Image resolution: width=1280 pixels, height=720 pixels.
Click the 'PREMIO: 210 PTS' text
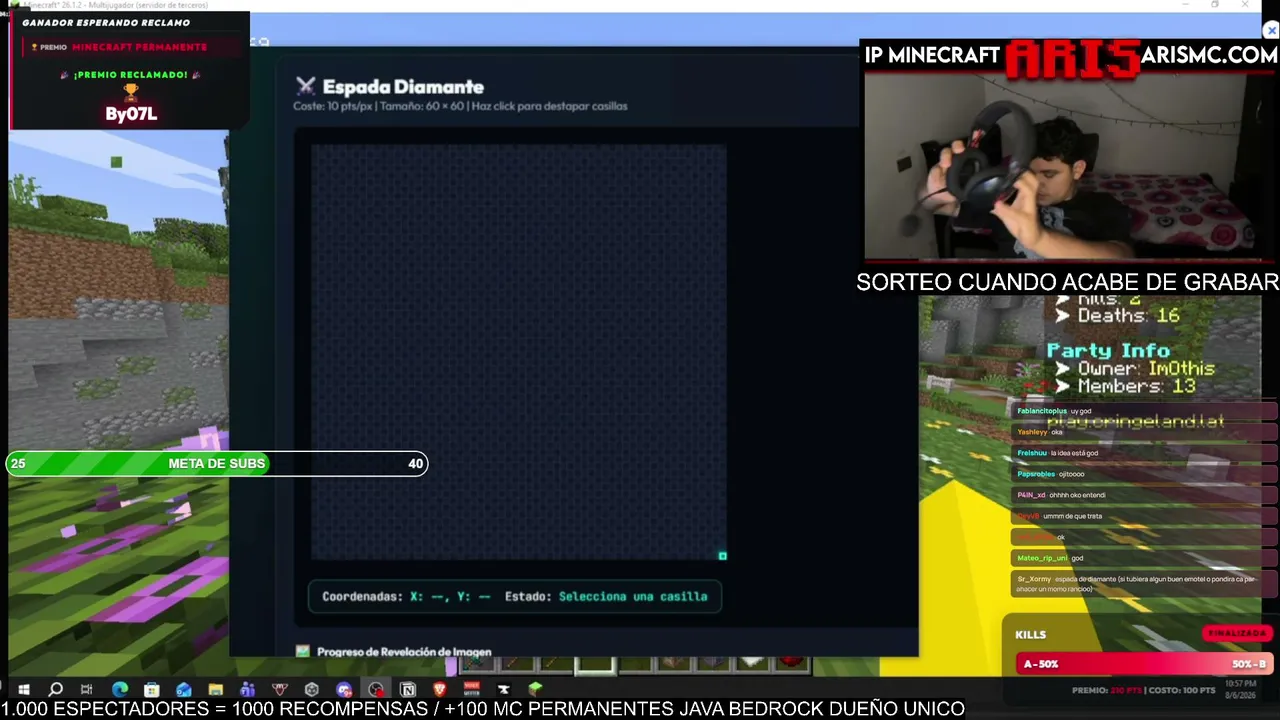(x=1107, y=690)
